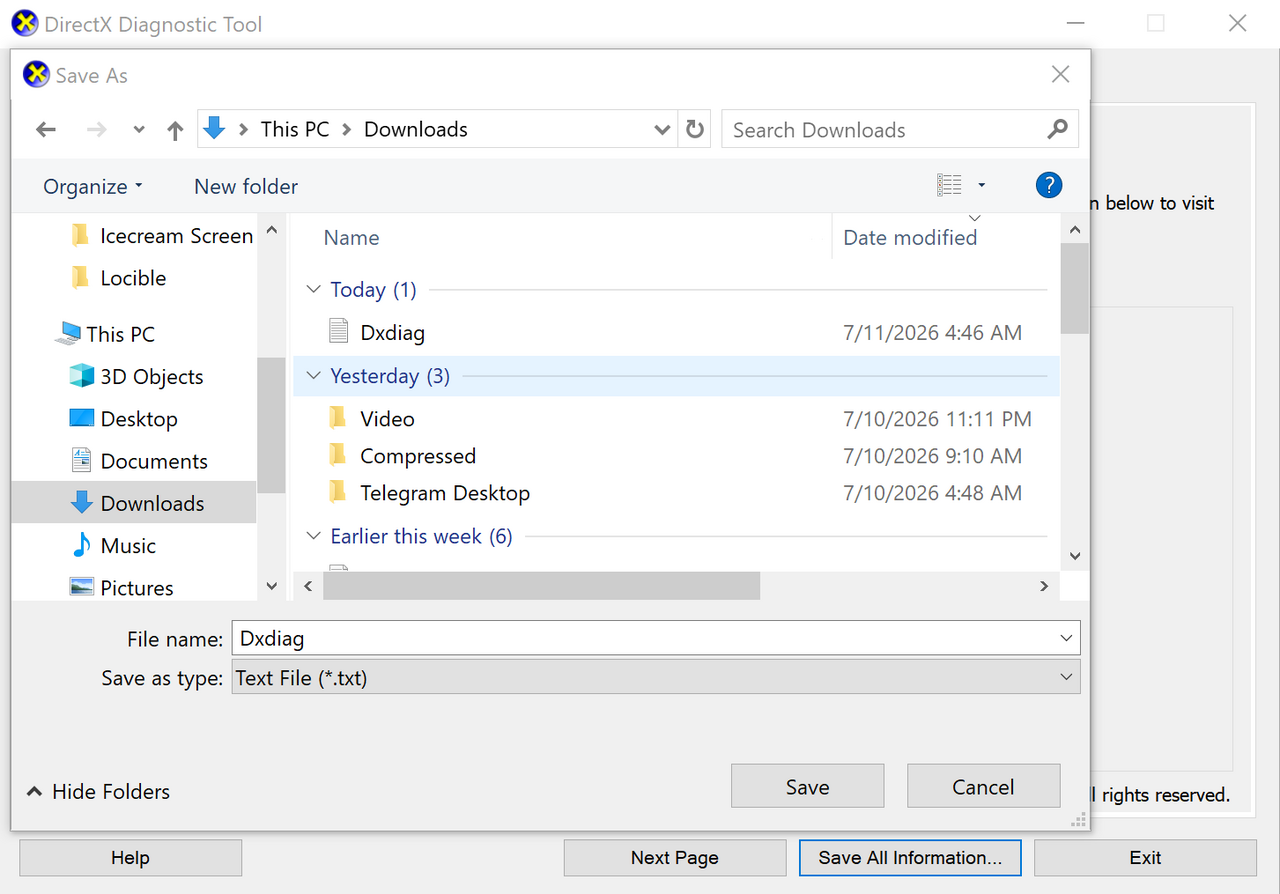Screen dimensions: 1280x894
Task: Click the 3D Objects cube icon
Action: click(81, 376)
